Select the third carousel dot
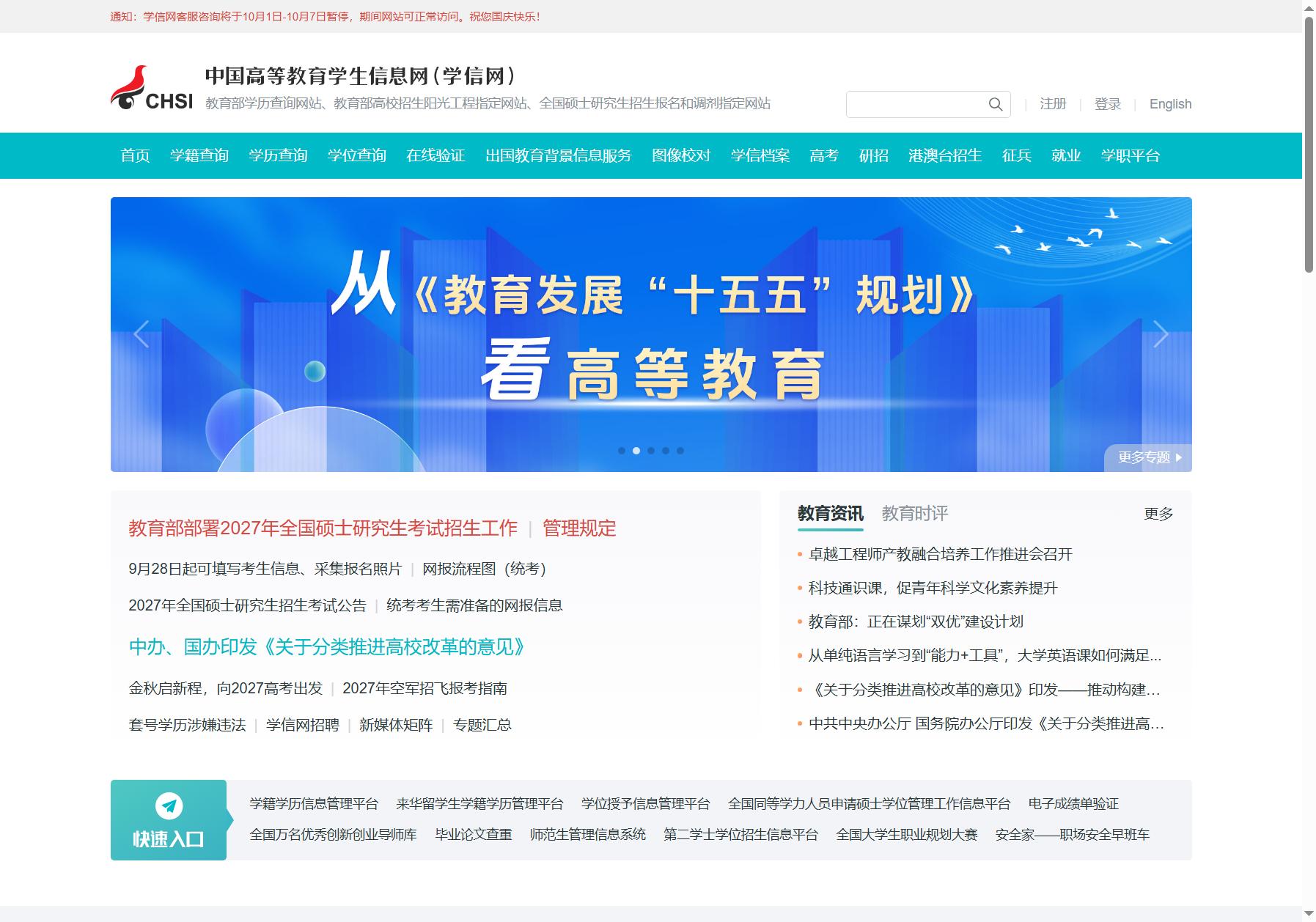 [x=651, y=451]
